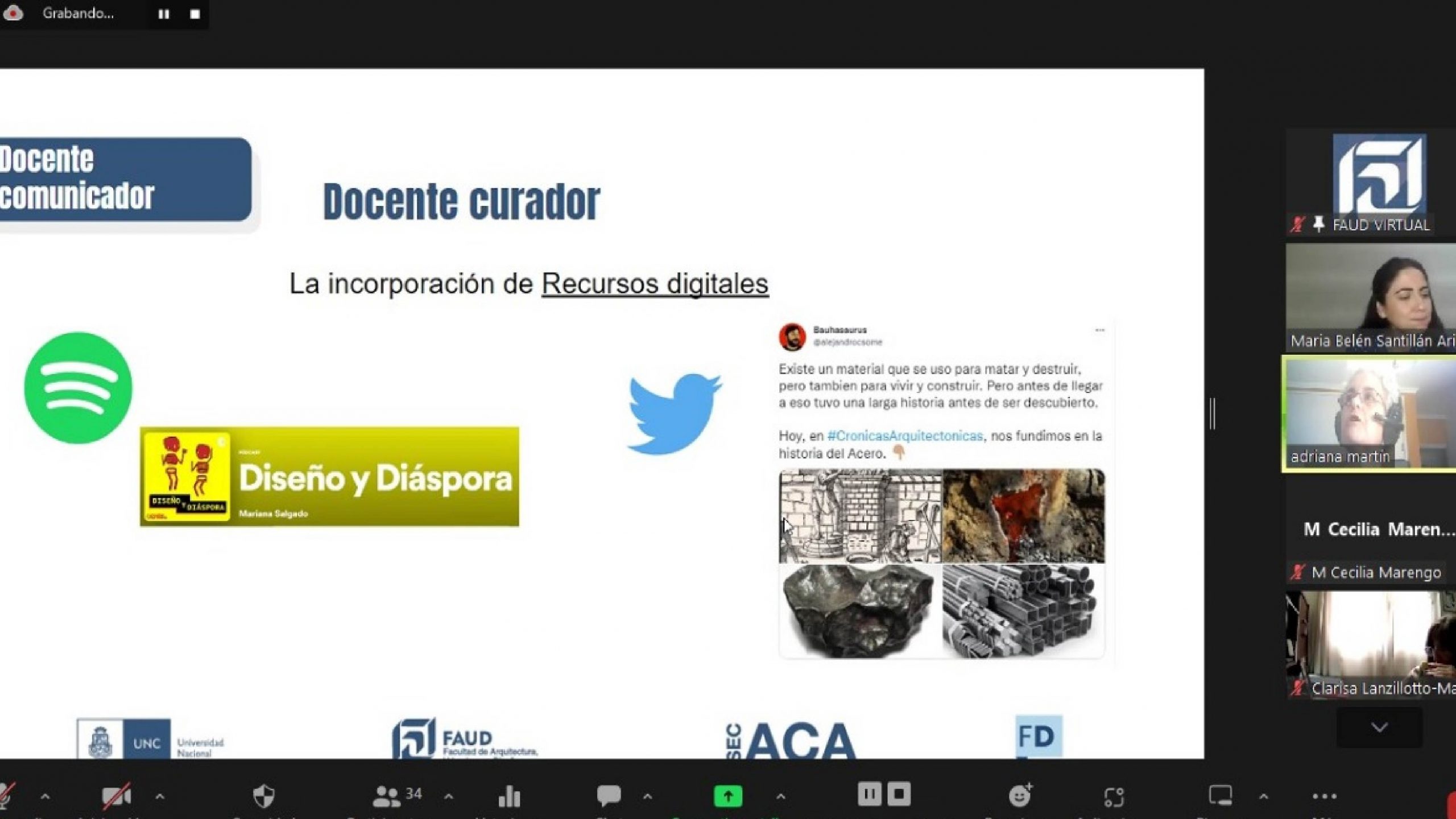Toggle the disabled camera video button
The height and width of the screenshot is (819, 1456).
coord(116,796)
